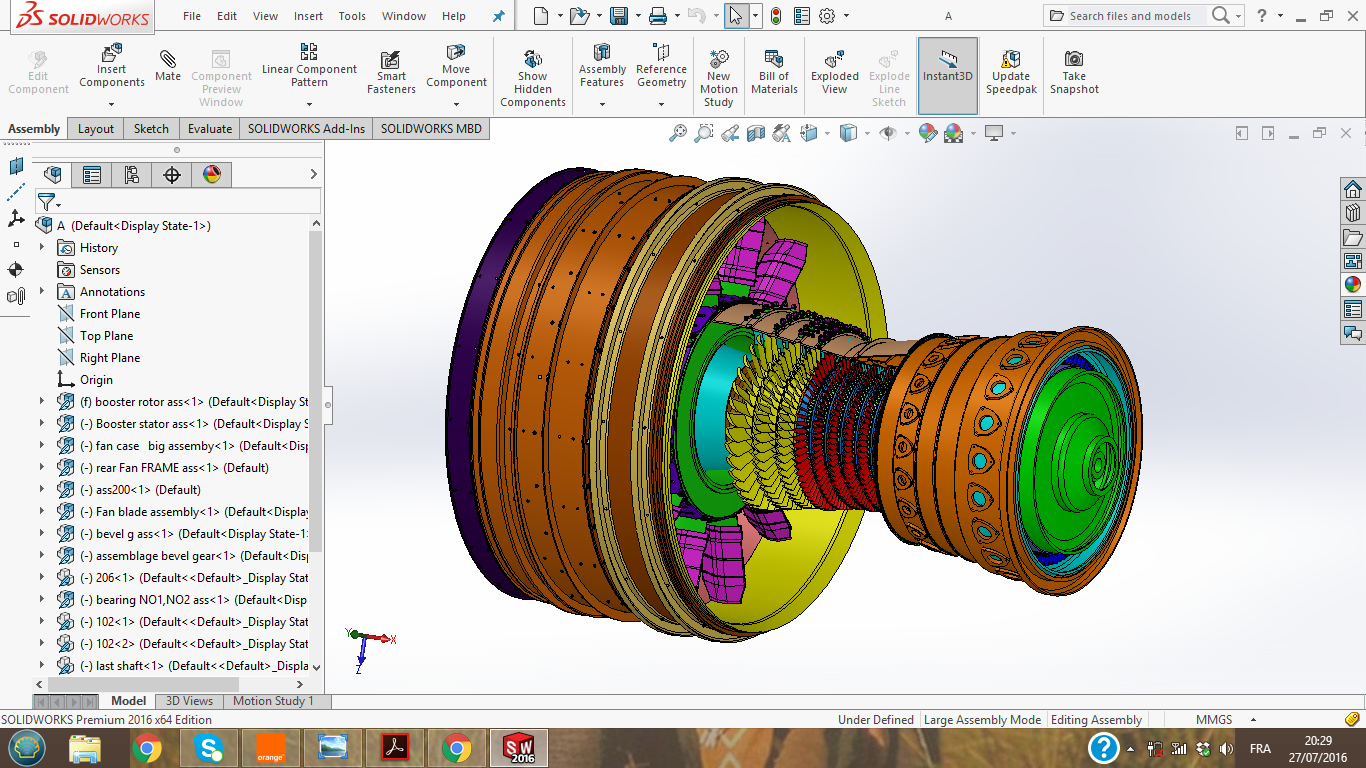
Task: Click Show Hidden Components
Action: point(533,78)
